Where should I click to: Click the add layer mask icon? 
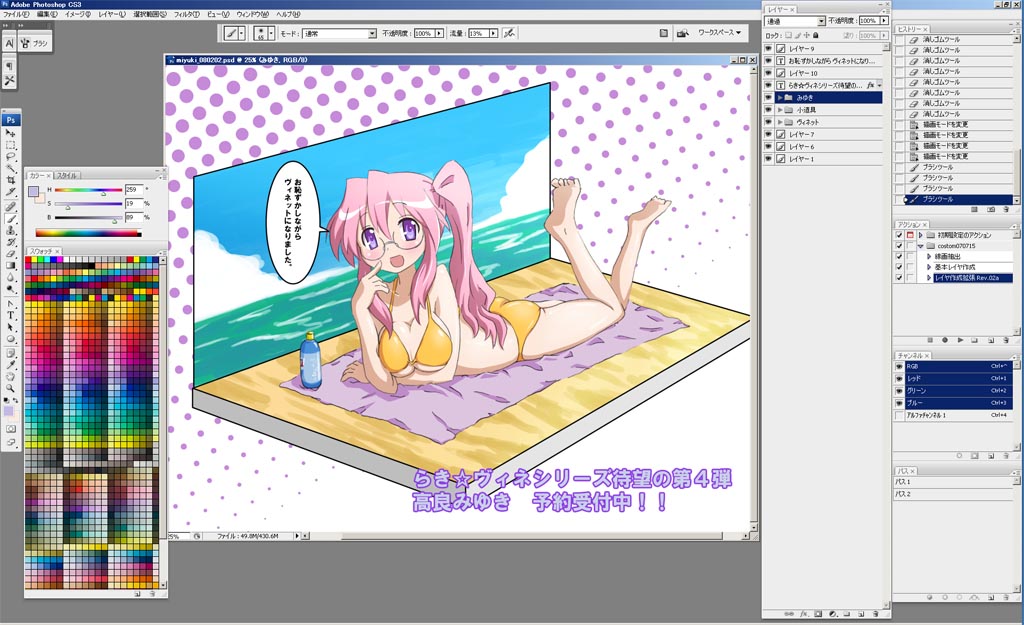818,614
